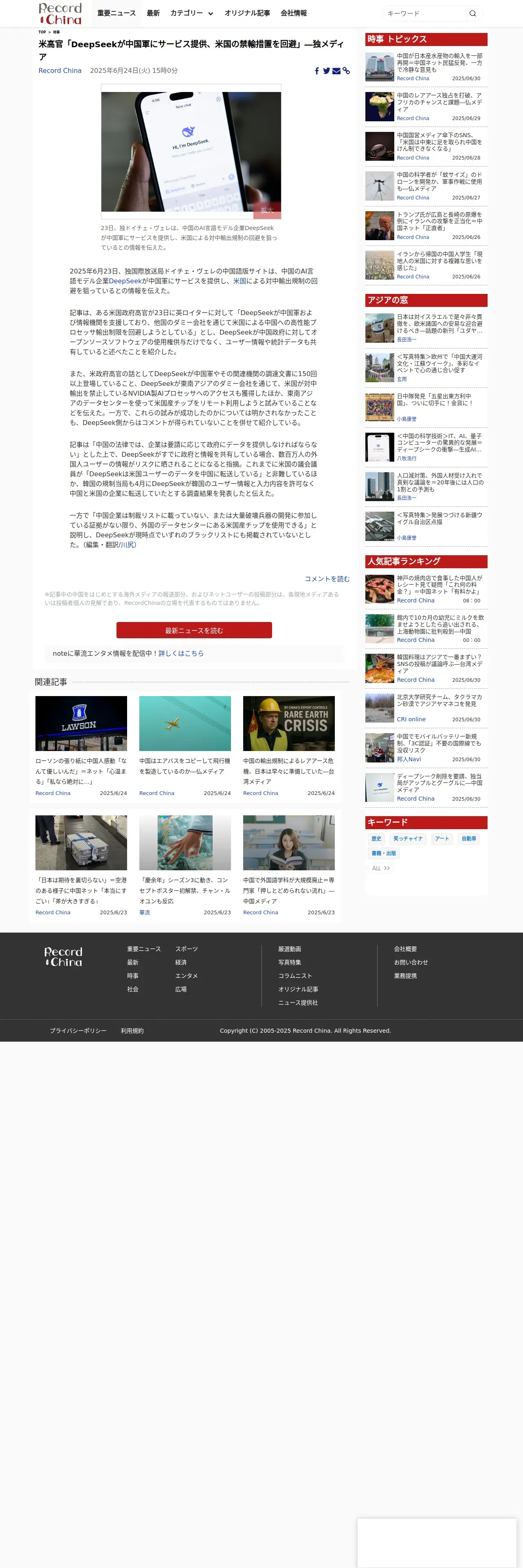Open 中国が日本産水産物 topic headline

[439, 63]
